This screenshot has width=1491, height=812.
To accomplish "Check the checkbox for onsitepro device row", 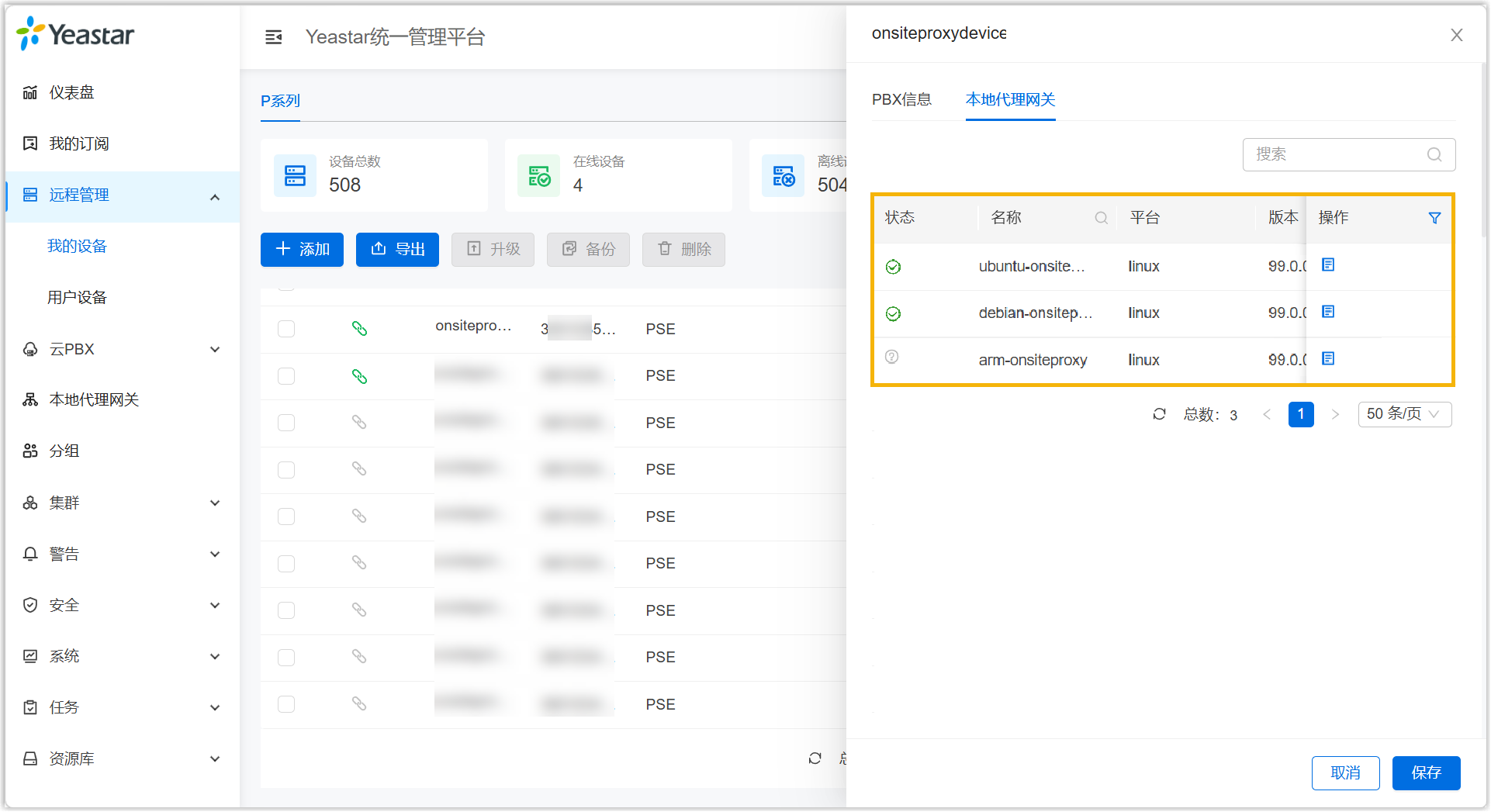I will [286, 329].
